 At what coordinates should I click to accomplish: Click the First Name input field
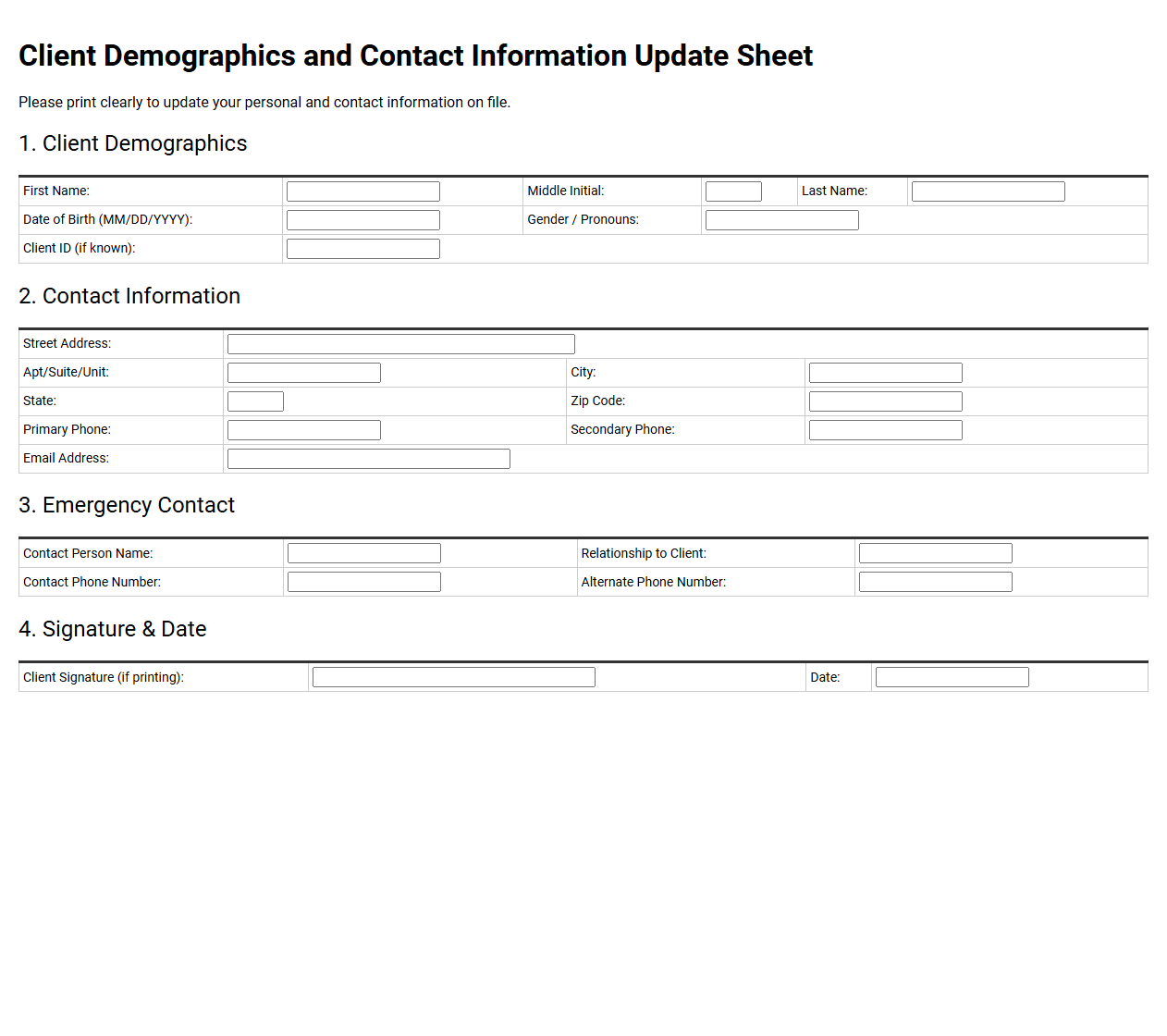[x=363, y=191]
